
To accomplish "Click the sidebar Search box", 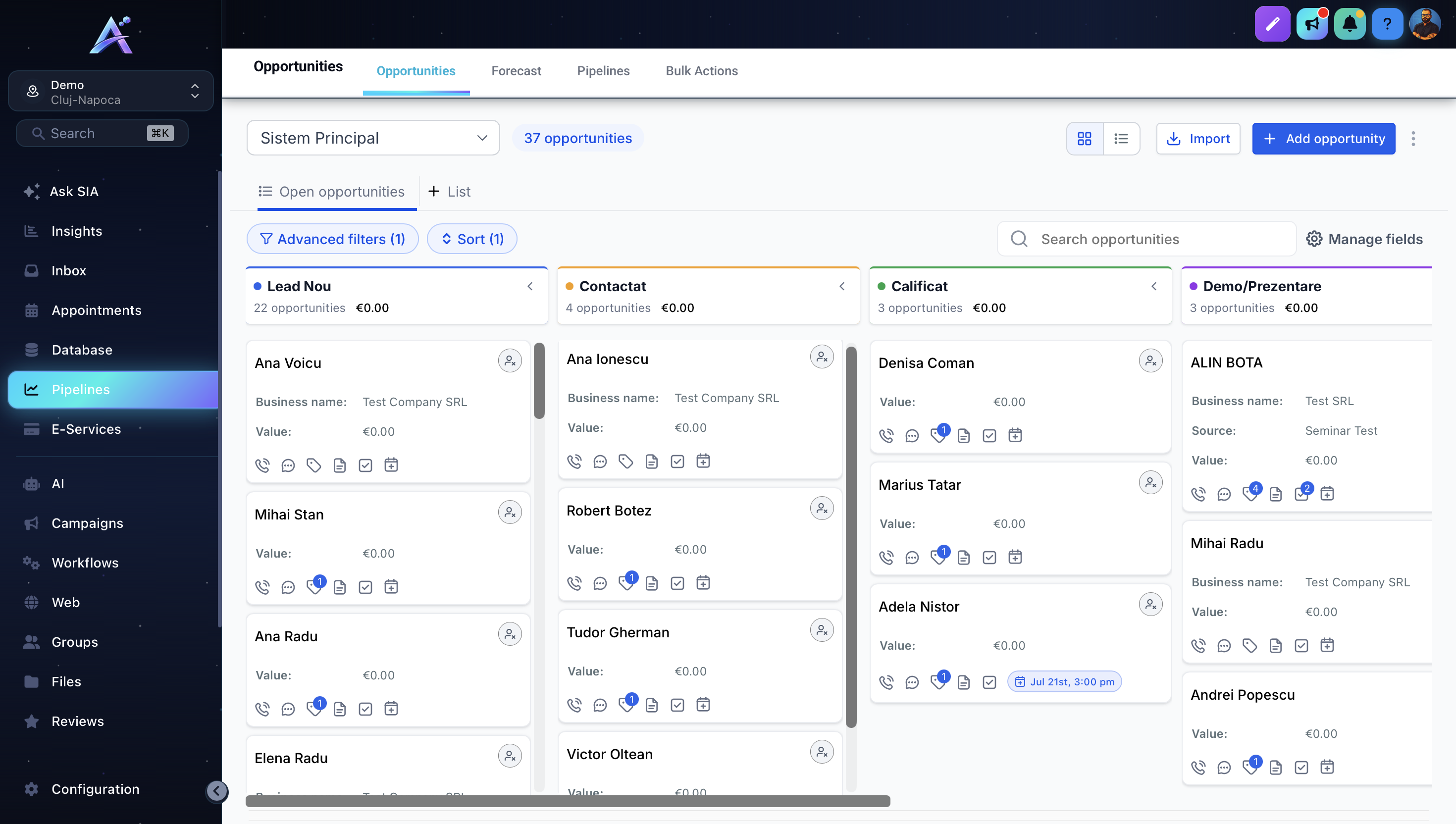I will point(103,134).
